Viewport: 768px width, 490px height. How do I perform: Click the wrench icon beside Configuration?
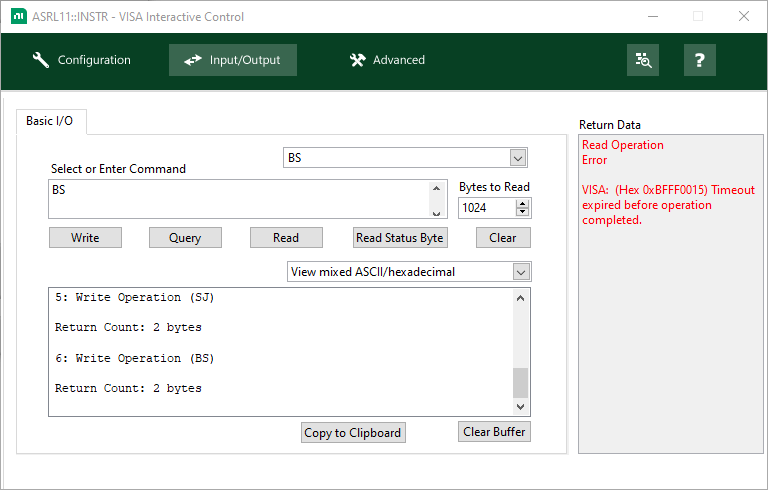[41, 60]
